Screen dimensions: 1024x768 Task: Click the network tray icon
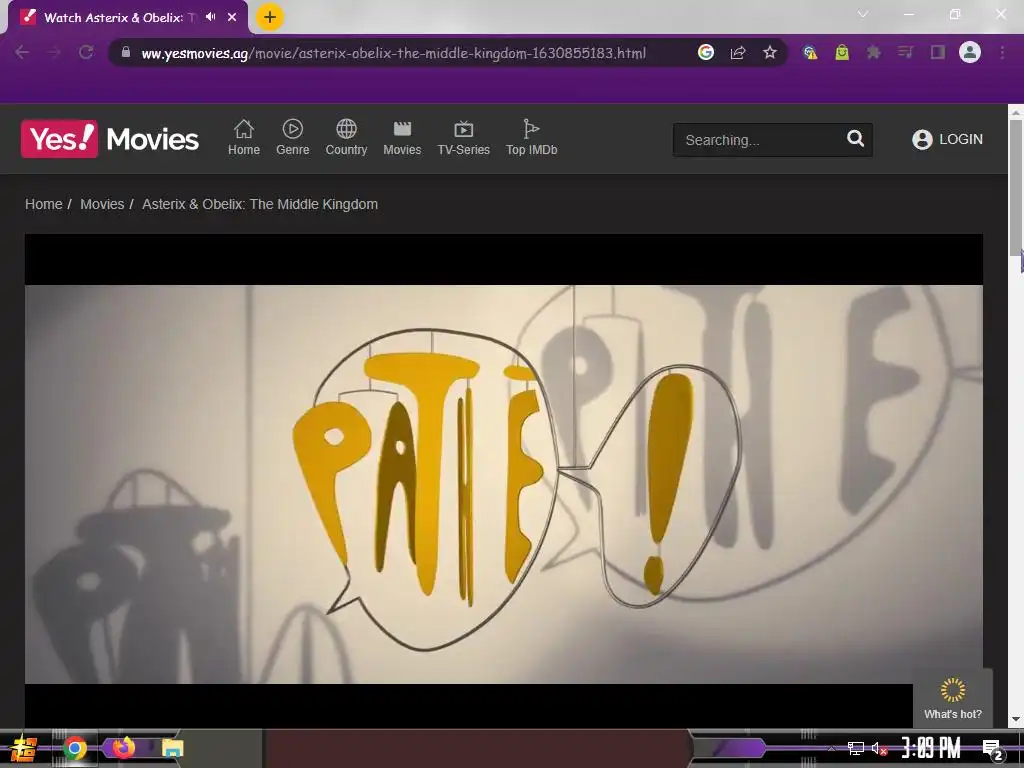856,748
